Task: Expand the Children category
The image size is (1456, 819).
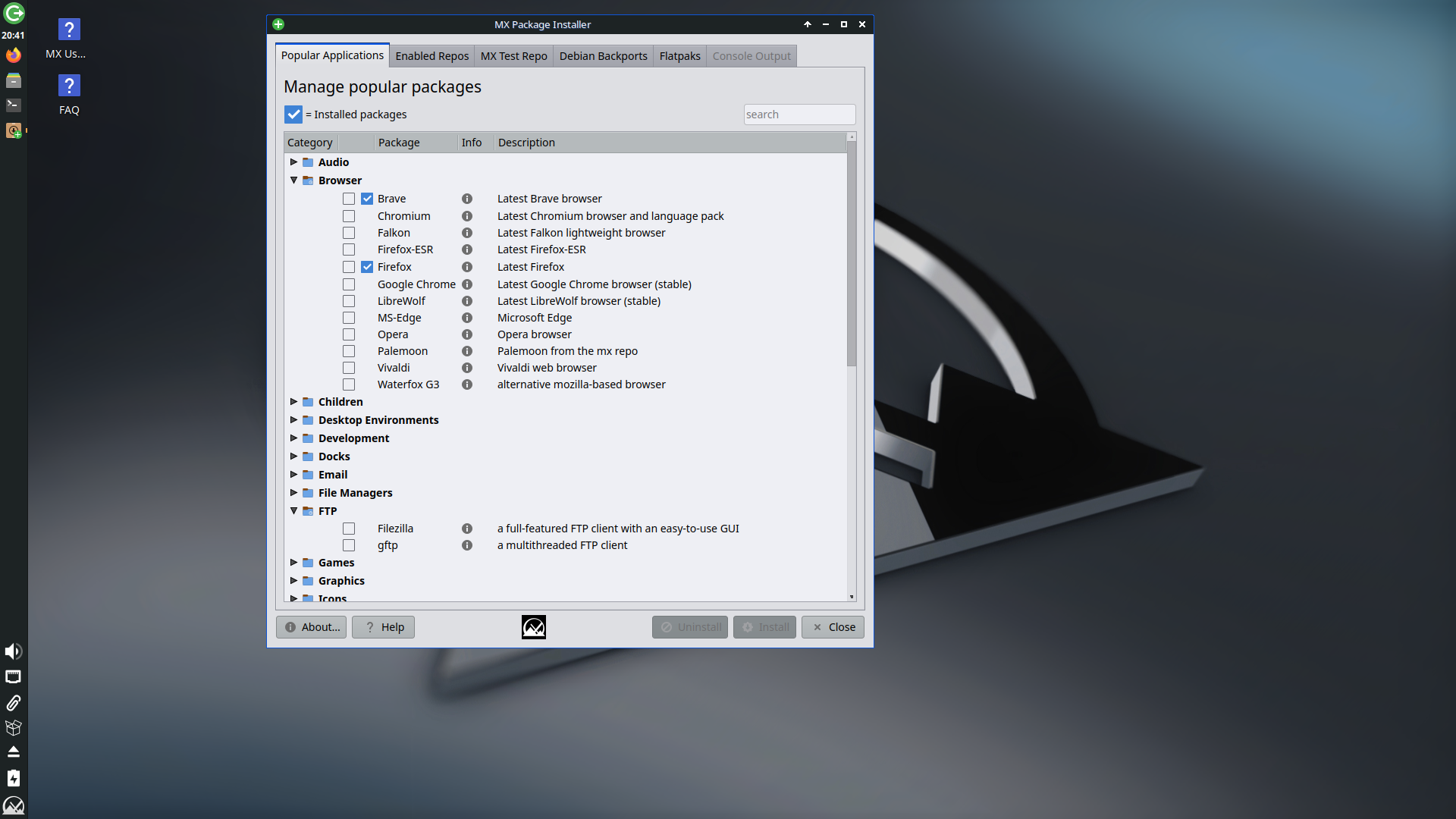Action: point(293,402)
